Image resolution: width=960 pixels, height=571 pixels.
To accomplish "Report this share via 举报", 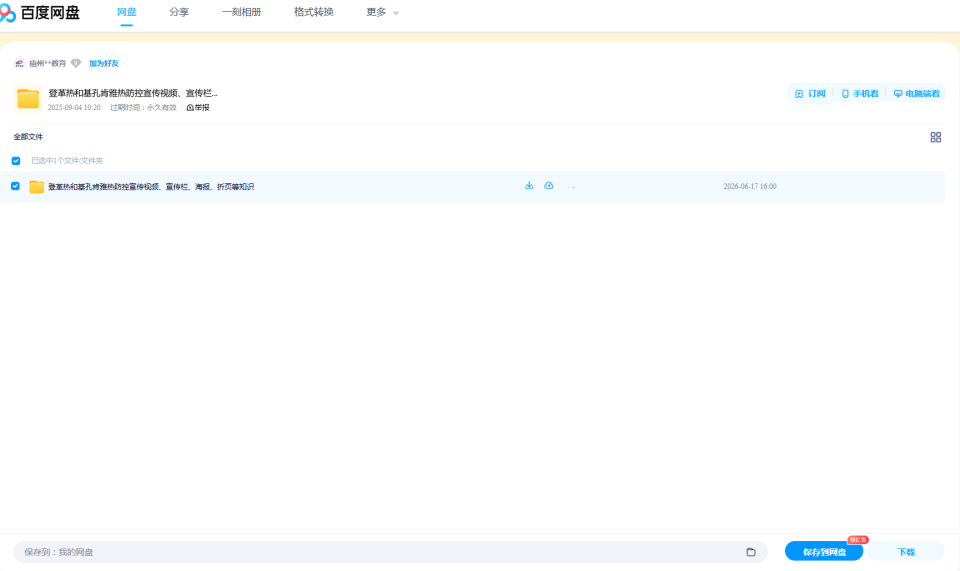I will tap(198, 108).
